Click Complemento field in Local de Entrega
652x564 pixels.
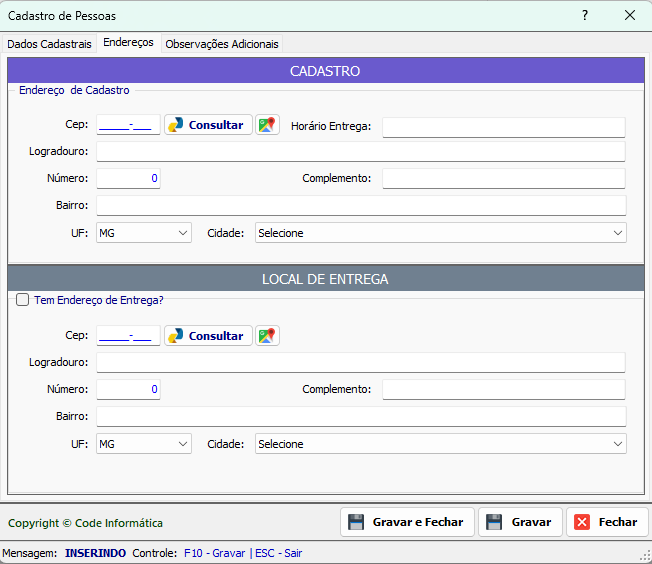click(504, 389)
